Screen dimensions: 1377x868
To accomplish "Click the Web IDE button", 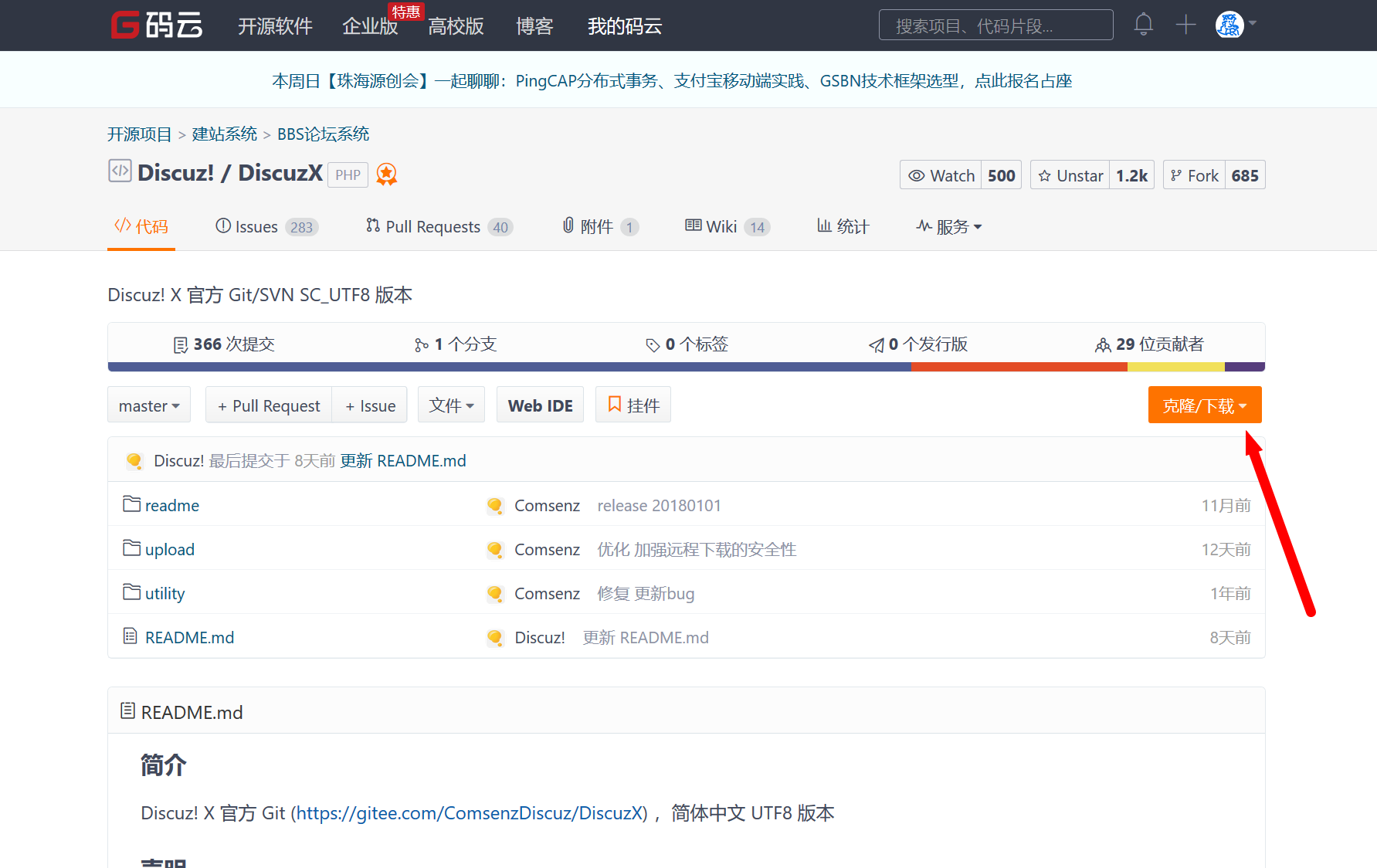I will [540, 404].
